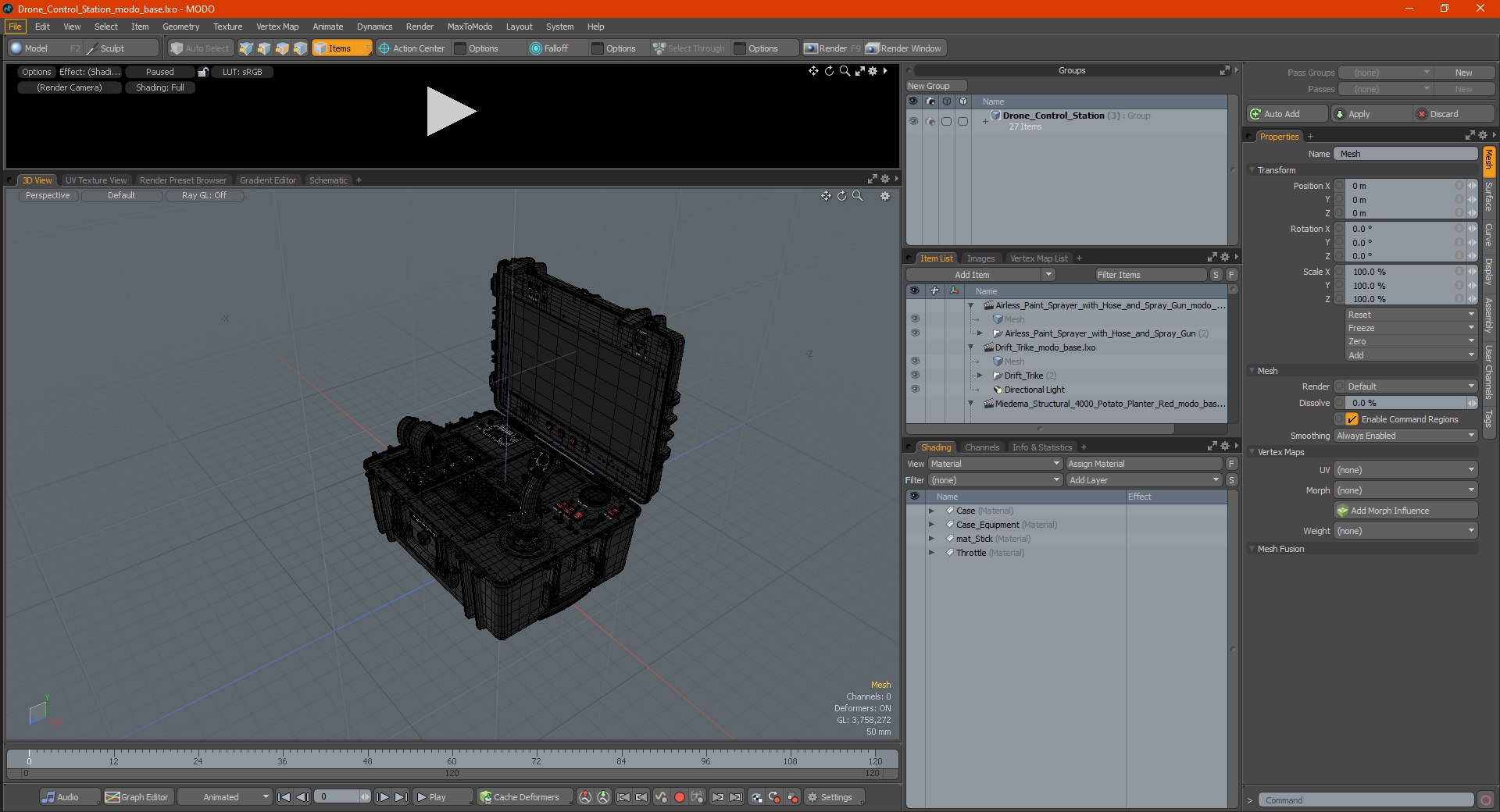Image resolution: width=1500 pixels, height=812 pixels.
Task: Expand Throttle material
Action: coord(931,553)
